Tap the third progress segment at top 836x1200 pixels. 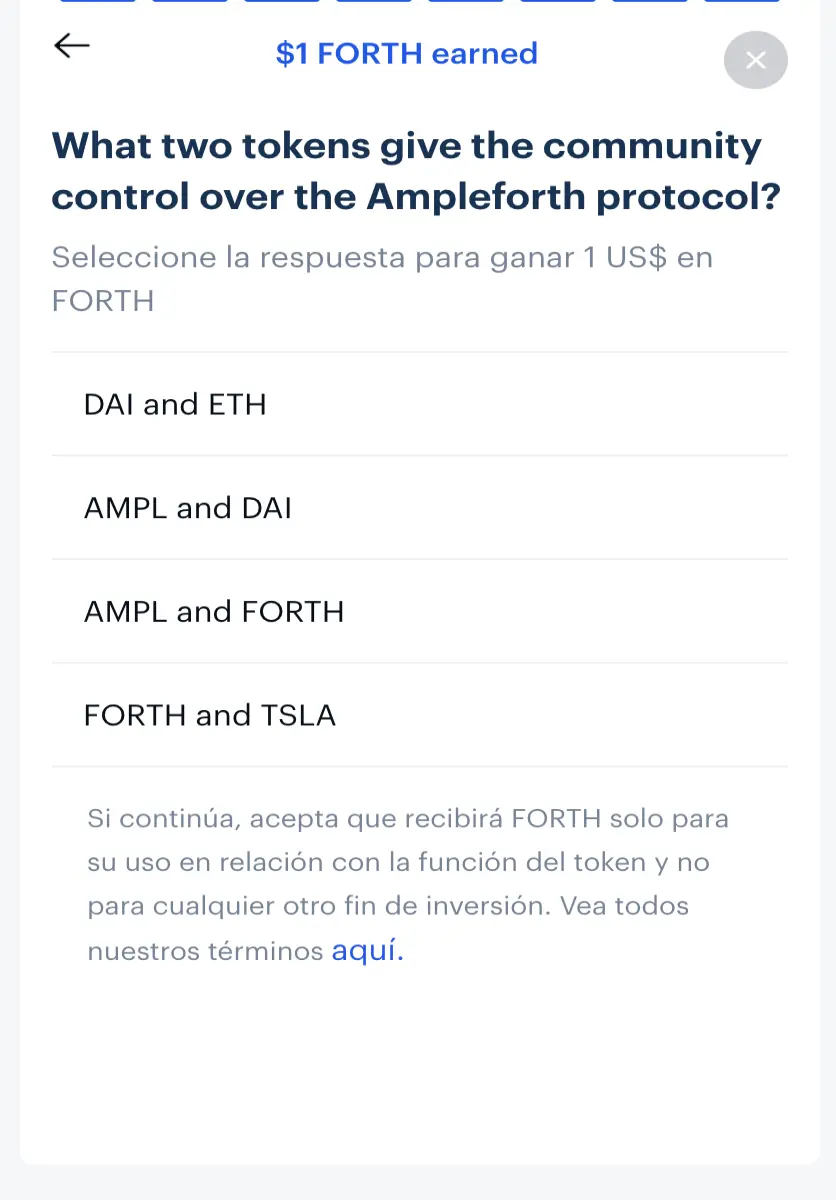282,1
